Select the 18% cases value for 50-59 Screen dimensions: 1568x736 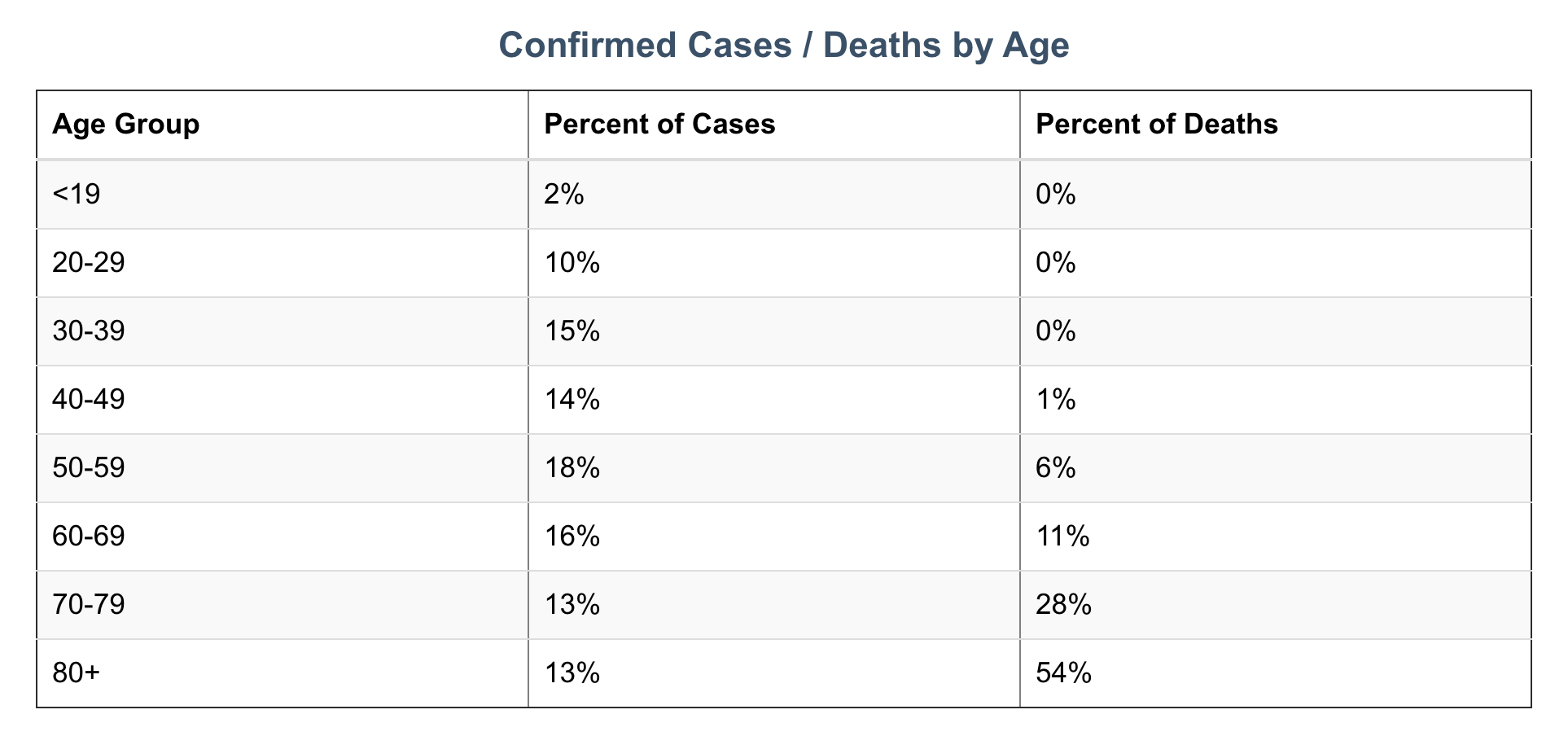tap(572, 467)
